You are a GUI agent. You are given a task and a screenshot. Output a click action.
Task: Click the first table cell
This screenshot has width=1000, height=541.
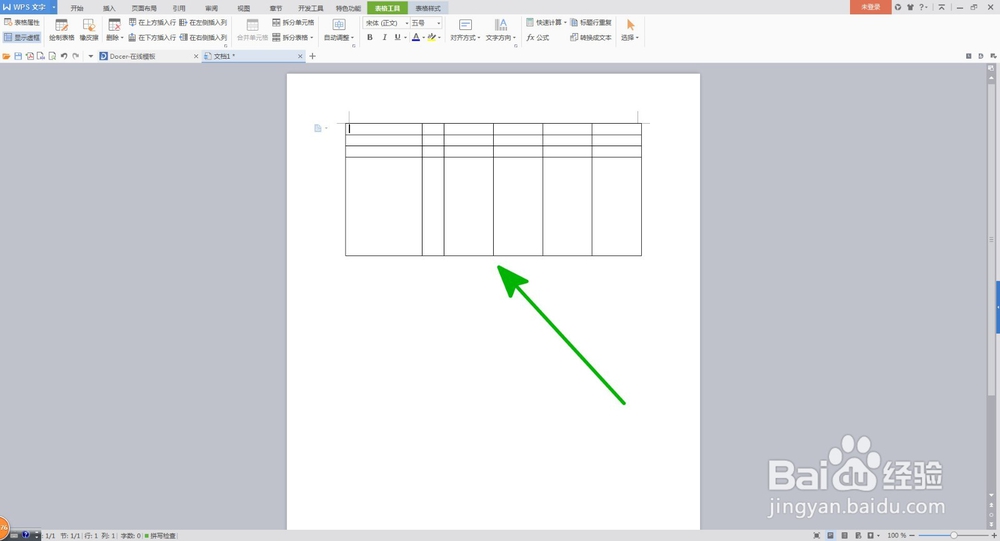[x=384, y=129]
